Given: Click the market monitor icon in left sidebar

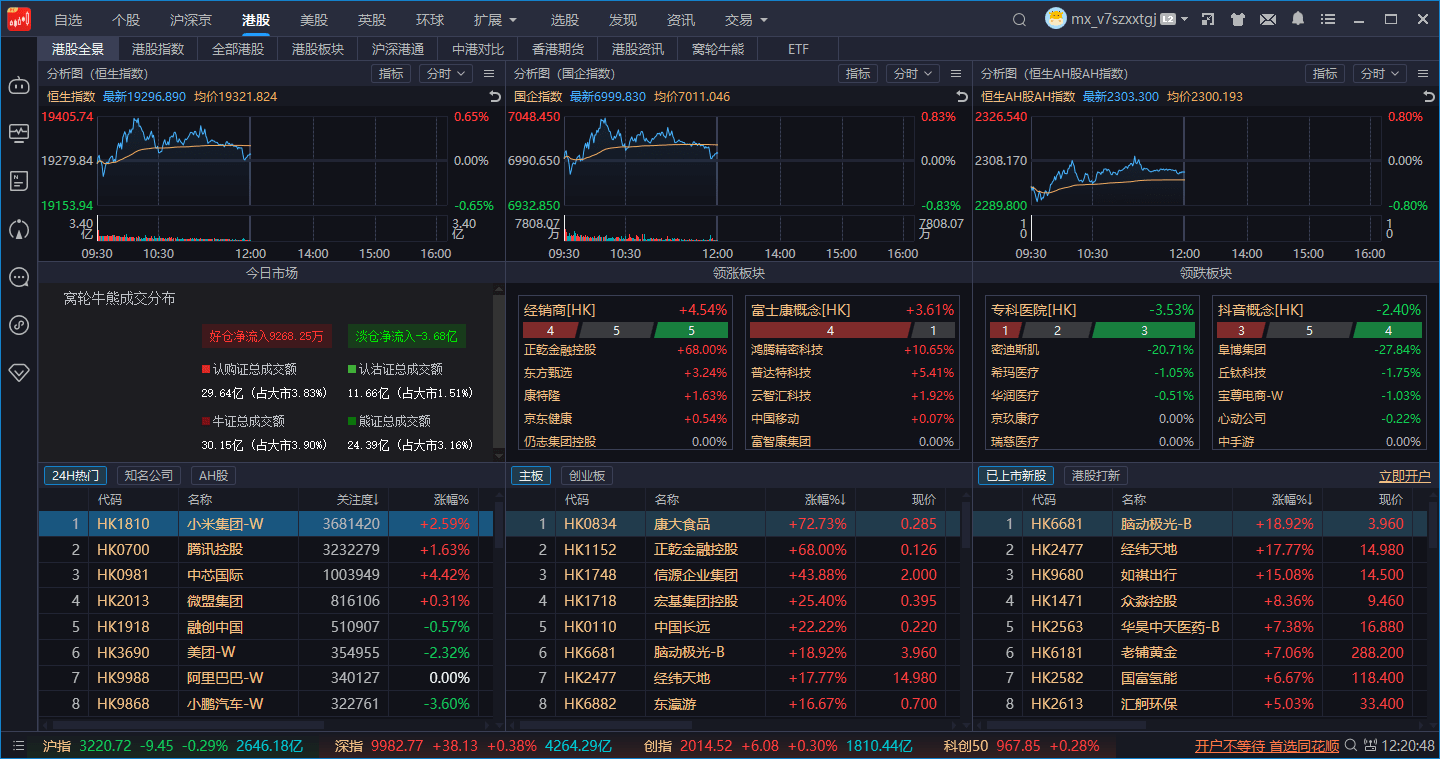Looking at the screenshot, I should [18, 133].
